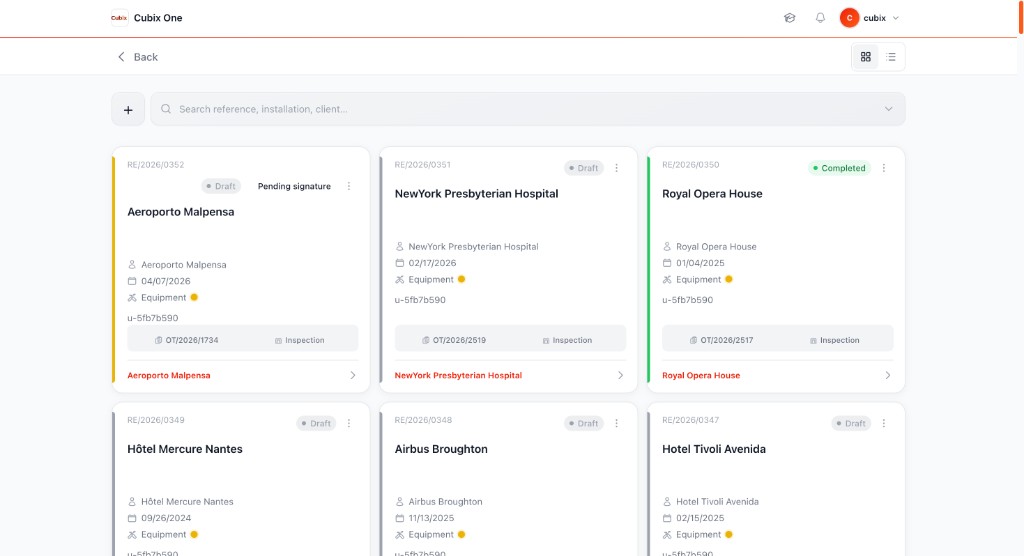Open the Airbus Broughton card title
The height and width of the screenshot is (556, 1024).
[441, 449]
